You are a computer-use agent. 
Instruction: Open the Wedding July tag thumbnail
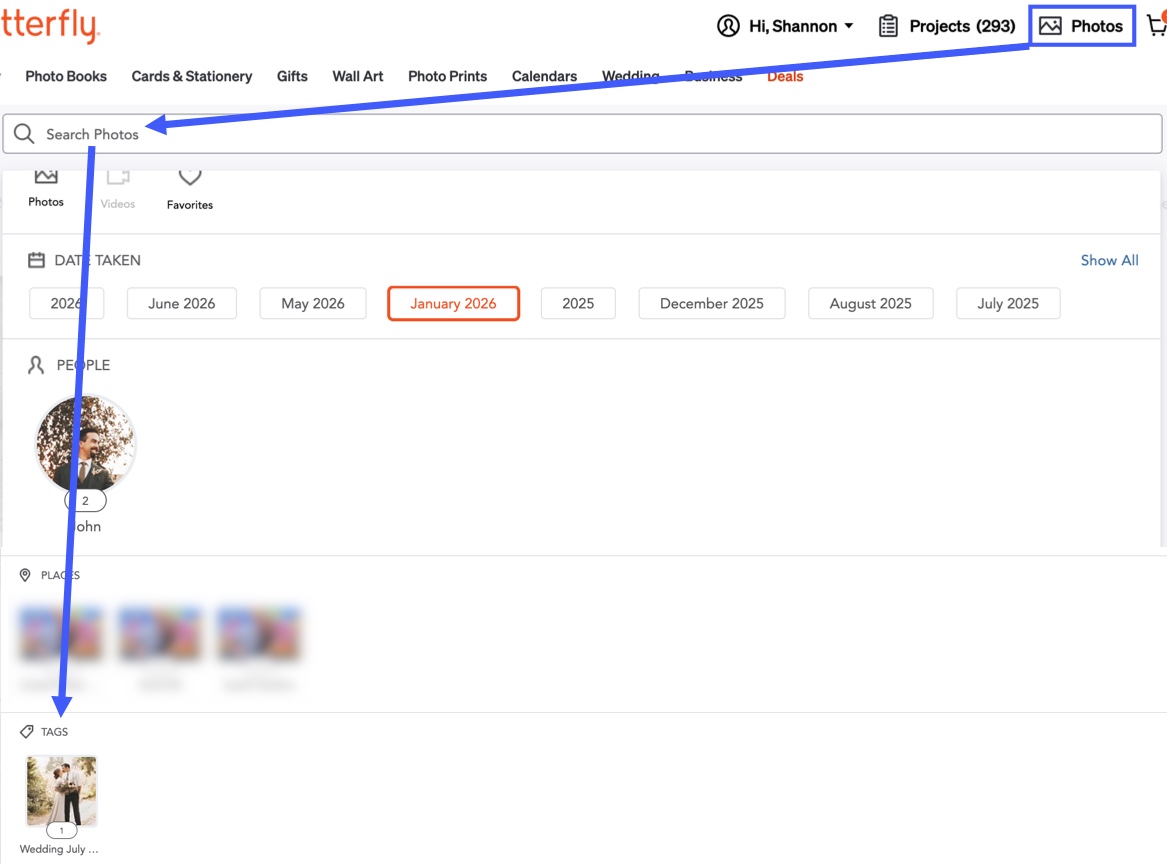pyautogui.click(x=62, y=791)
